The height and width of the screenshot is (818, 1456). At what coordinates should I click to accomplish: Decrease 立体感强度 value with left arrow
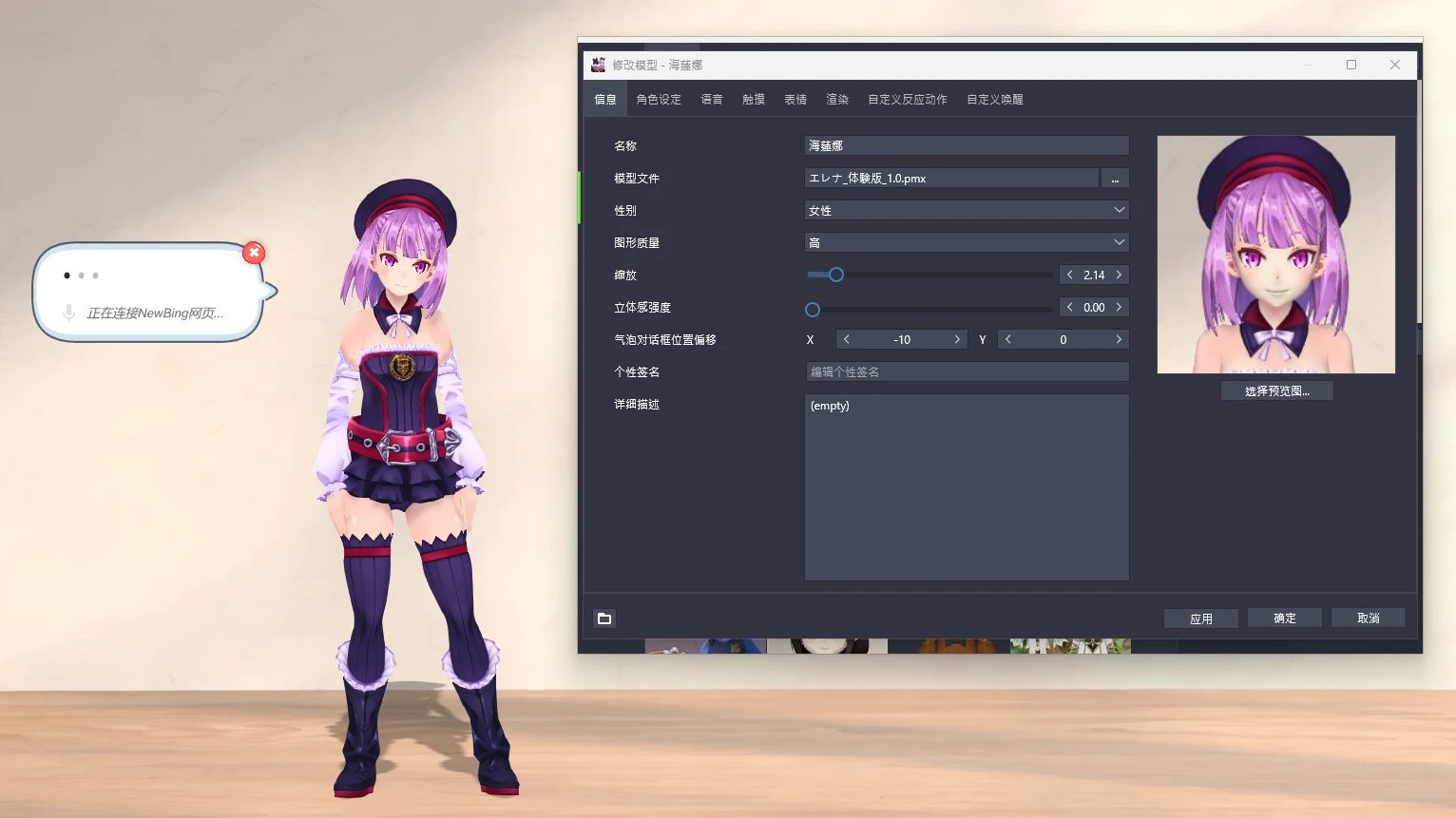pos(1070,308)
